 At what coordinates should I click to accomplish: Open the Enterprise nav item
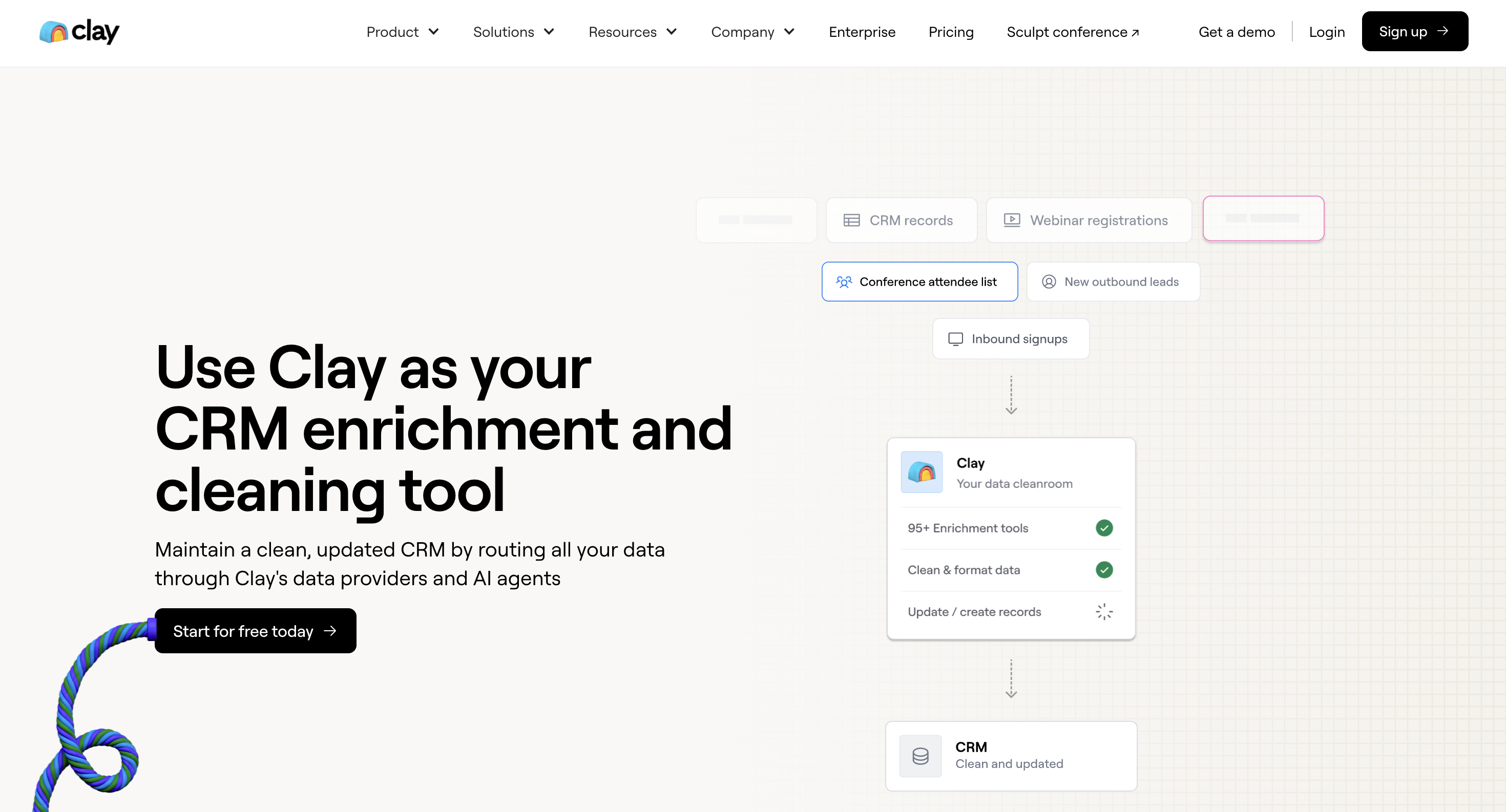(862, 32)
